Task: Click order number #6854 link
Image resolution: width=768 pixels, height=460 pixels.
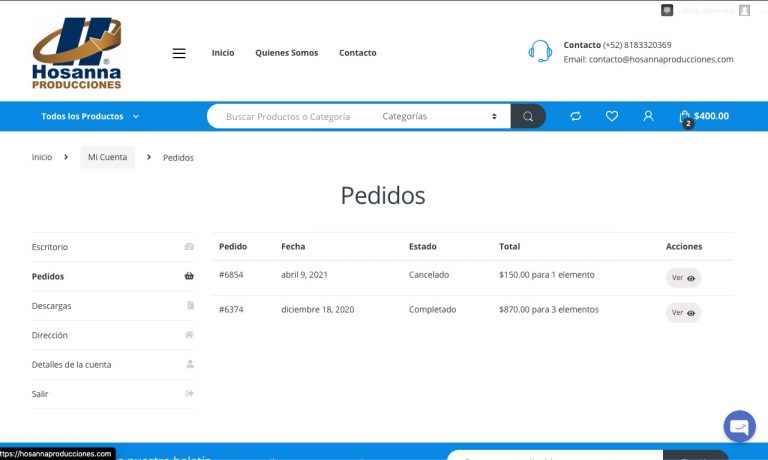Action: (231, 274)
